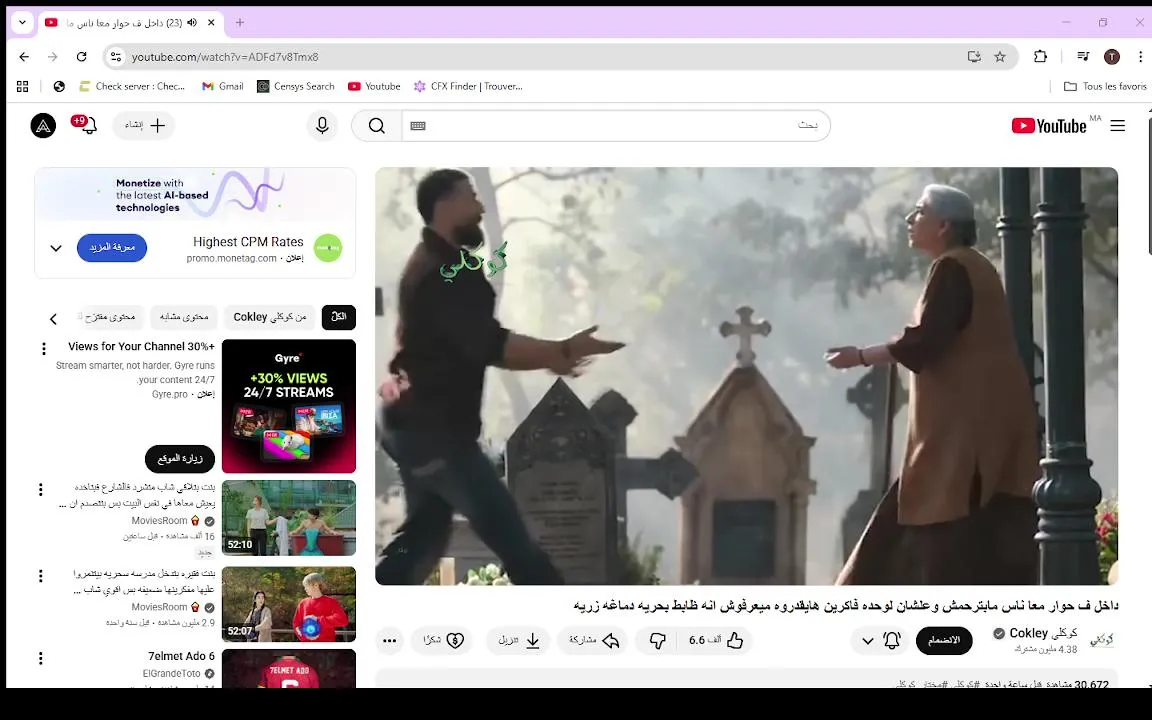Click the إنشاء create button
Viewport: 1152px width, 720px height.
(144, 126)
